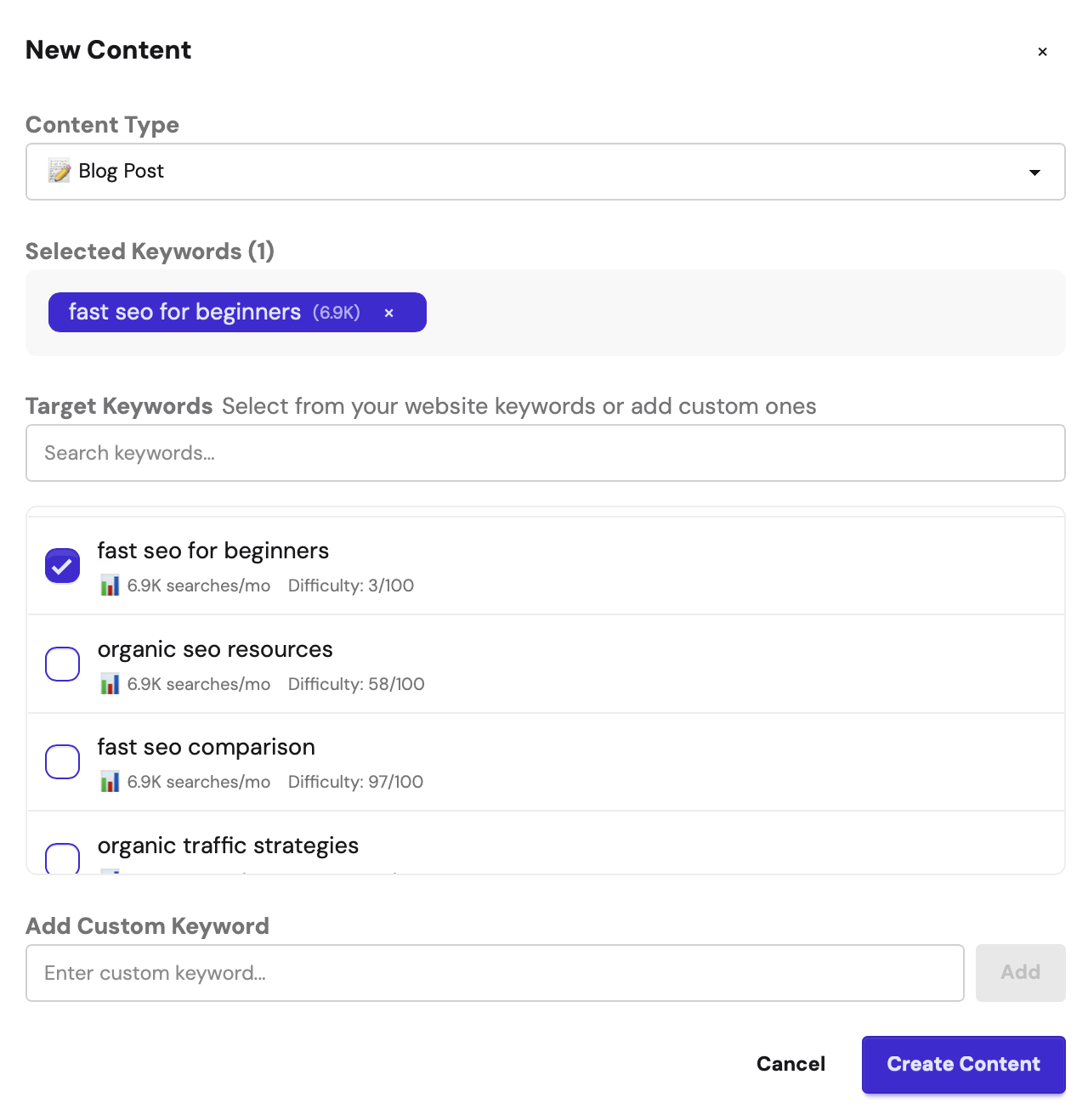Click the disabled Add button

(x=1020, y=973)
